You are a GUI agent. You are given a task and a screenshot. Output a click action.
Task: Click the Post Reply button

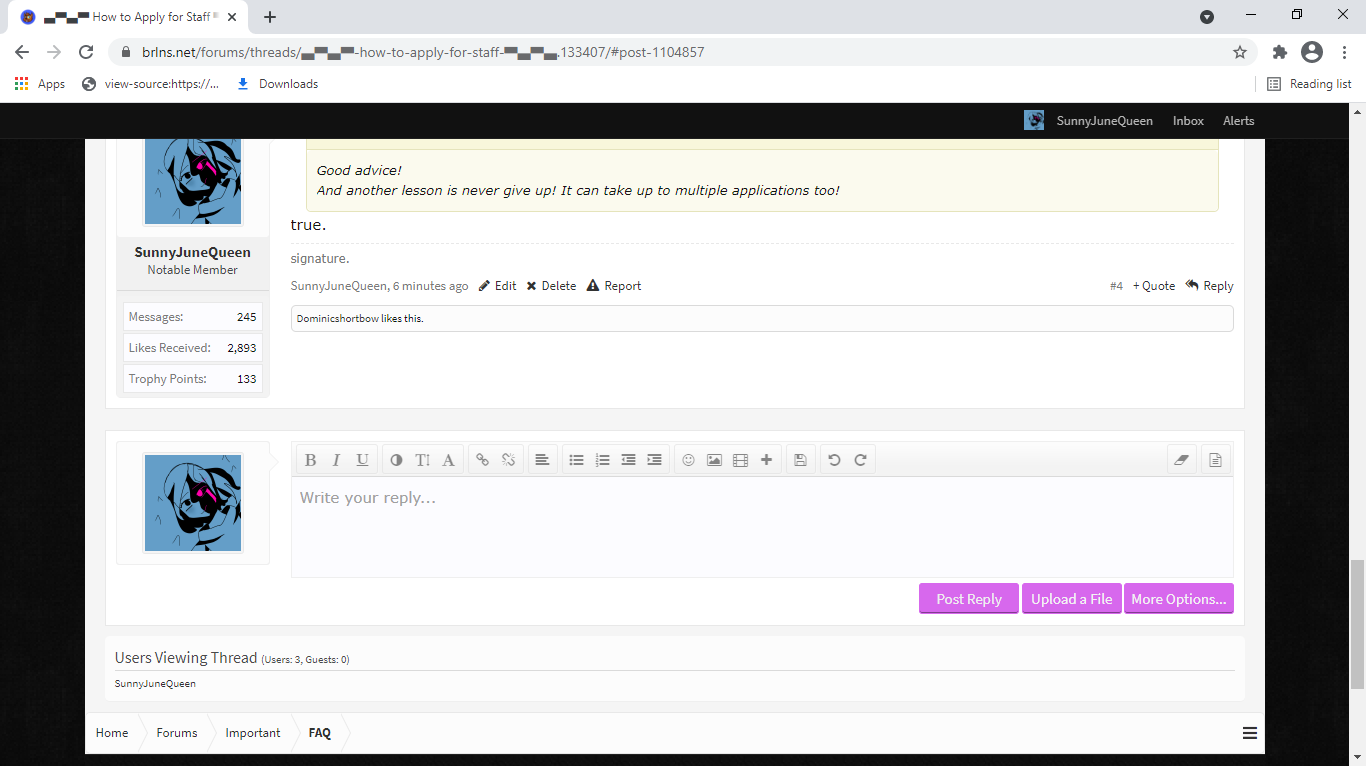coord(969,599)
